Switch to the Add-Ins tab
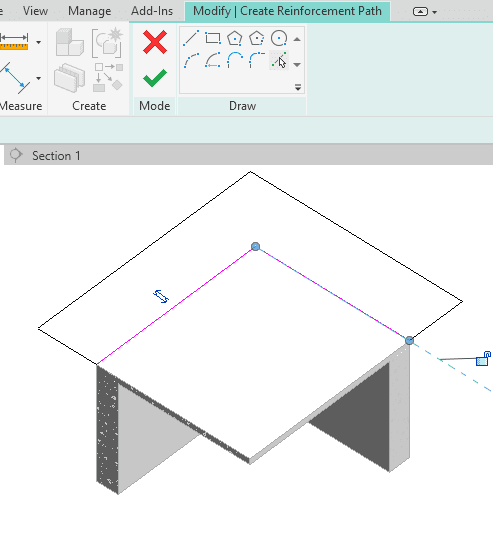 point(152,11)
